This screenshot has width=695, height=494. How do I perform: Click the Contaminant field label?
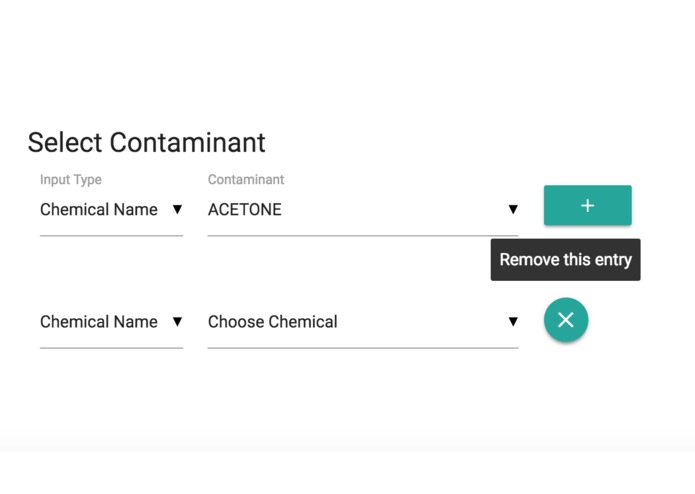pos(246,180)
